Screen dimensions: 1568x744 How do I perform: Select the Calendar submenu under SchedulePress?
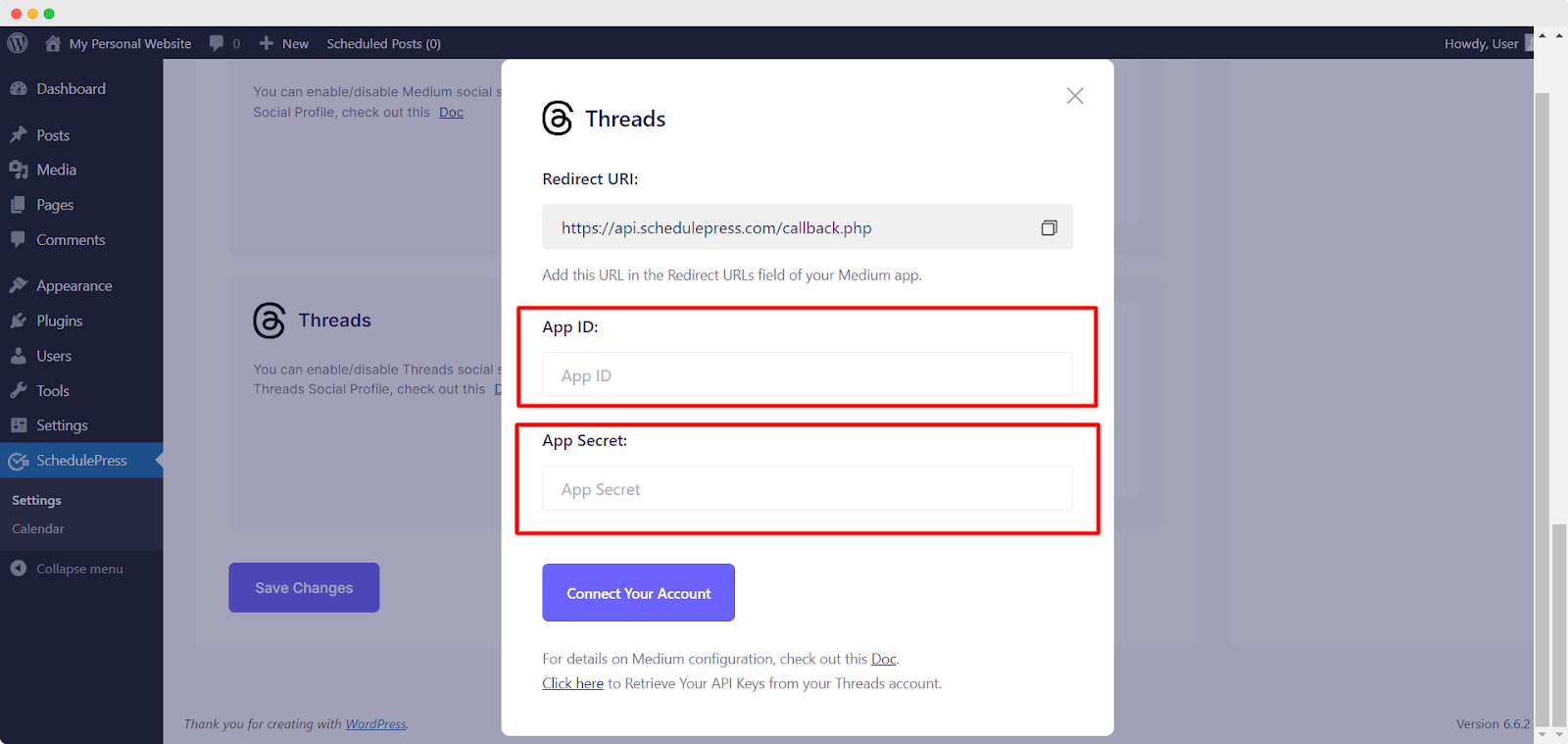pyautogui.click(x=37, y=528)
